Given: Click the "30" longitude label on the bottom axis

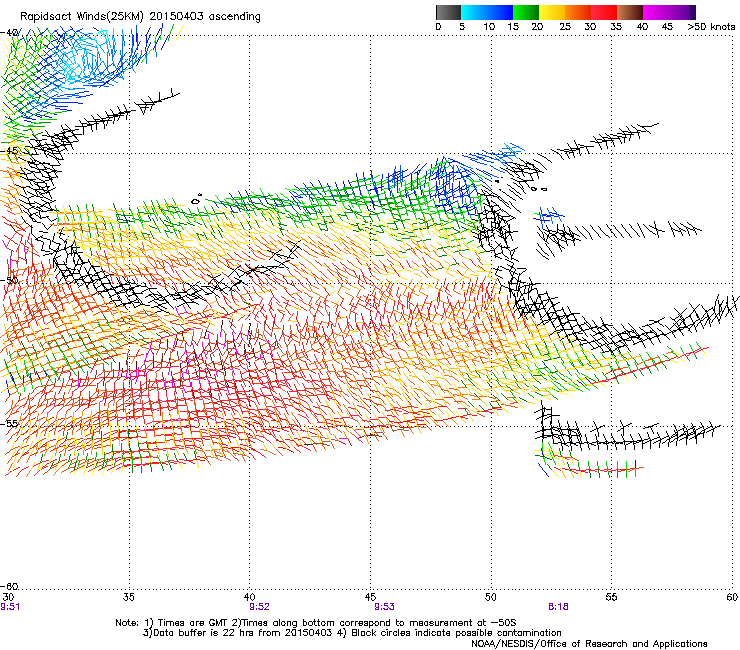Looking at the screenshot, I should (8, 597).
